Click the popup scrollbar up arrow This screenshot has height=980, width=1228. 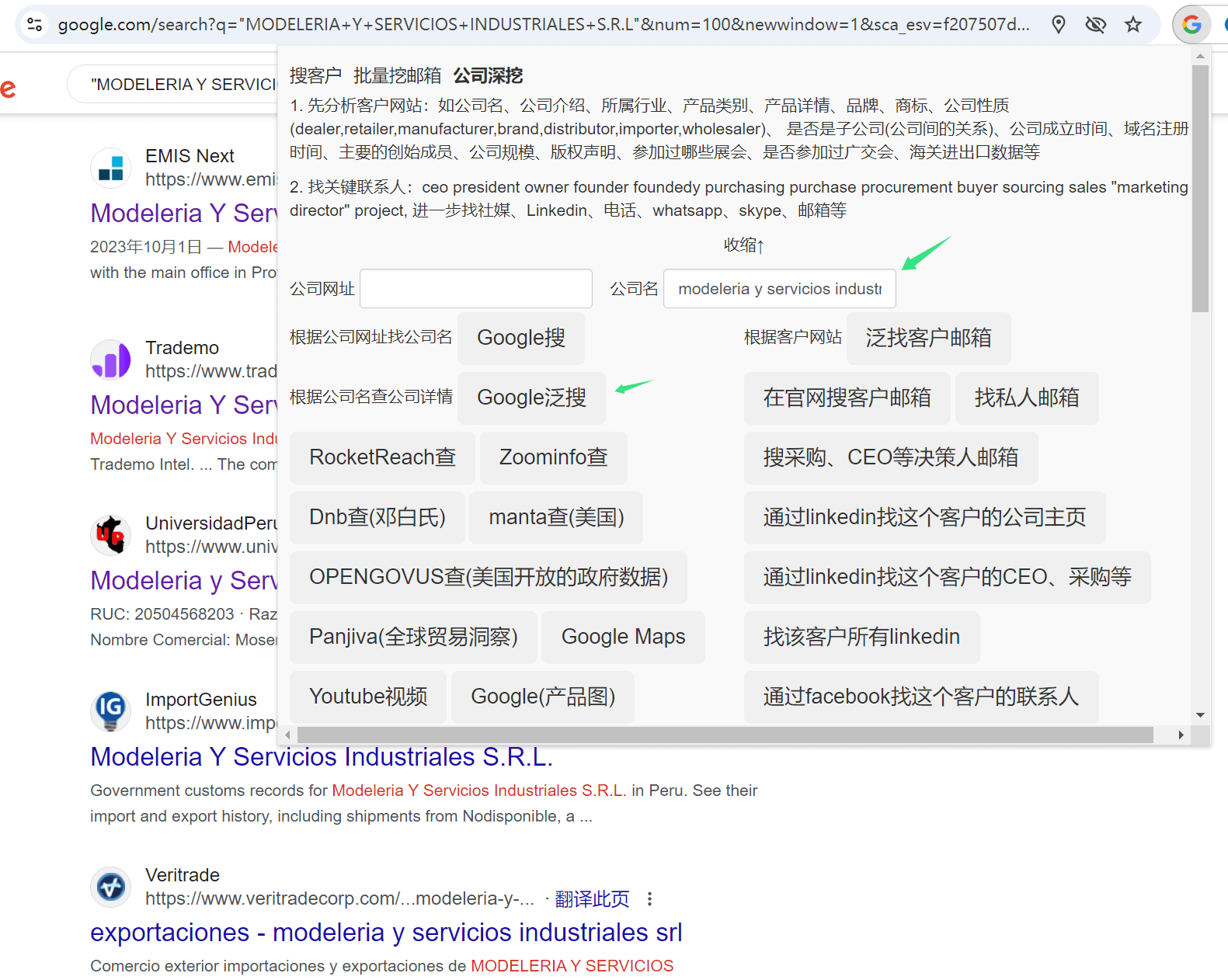(1200, 56)
